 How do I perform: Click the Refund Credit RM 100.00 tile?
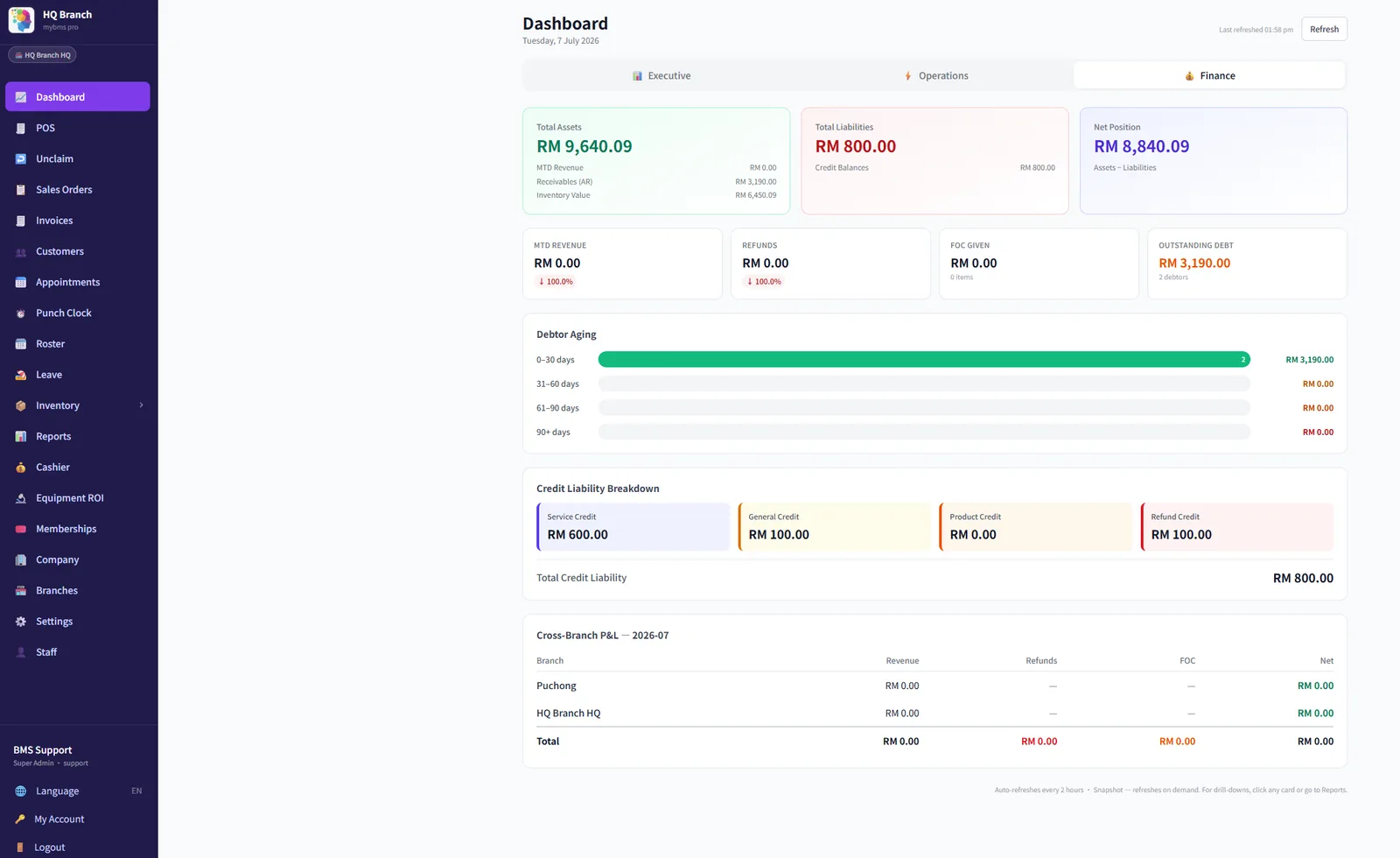(x=1237, y=527)
